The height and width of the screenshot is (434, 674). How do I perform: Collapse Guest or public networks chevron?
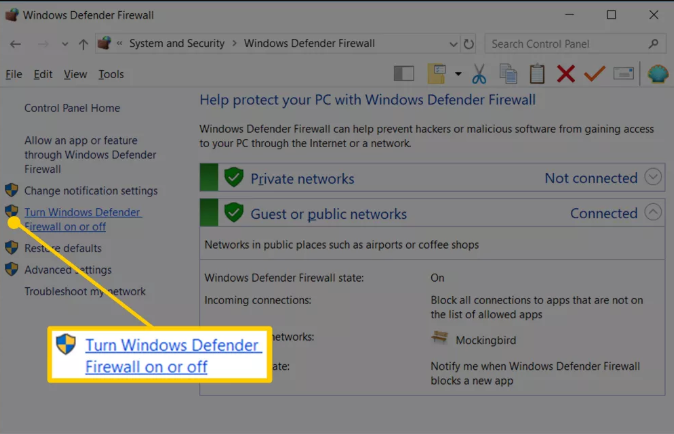[653, 212]
